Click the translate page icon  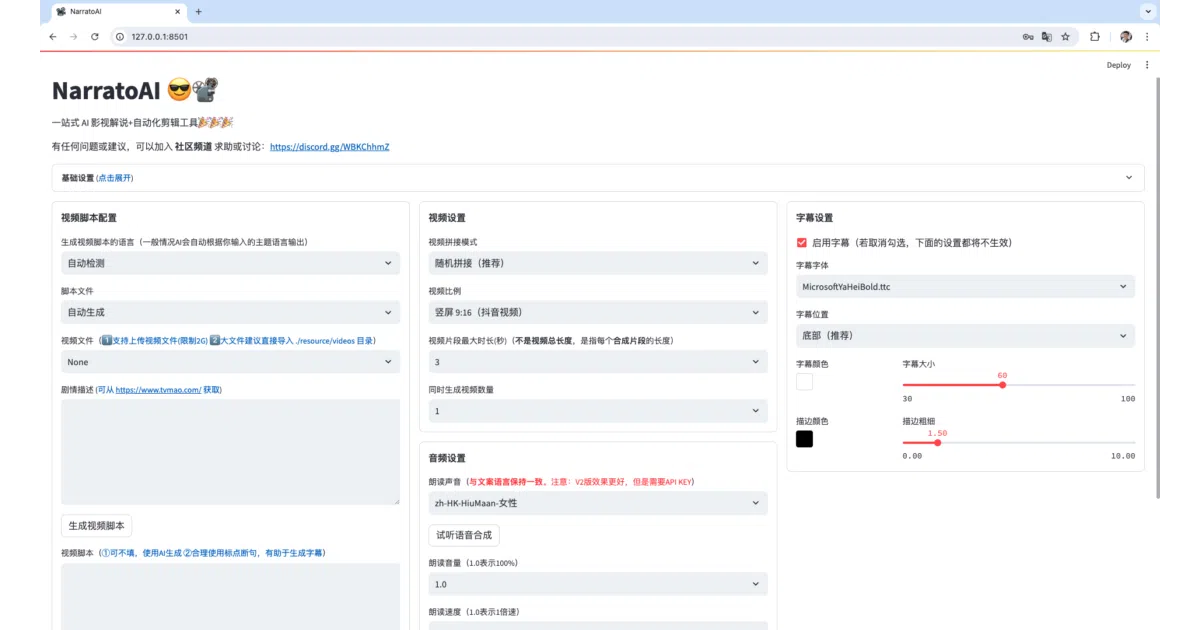pyautogui.click(x=1046, y=36)
